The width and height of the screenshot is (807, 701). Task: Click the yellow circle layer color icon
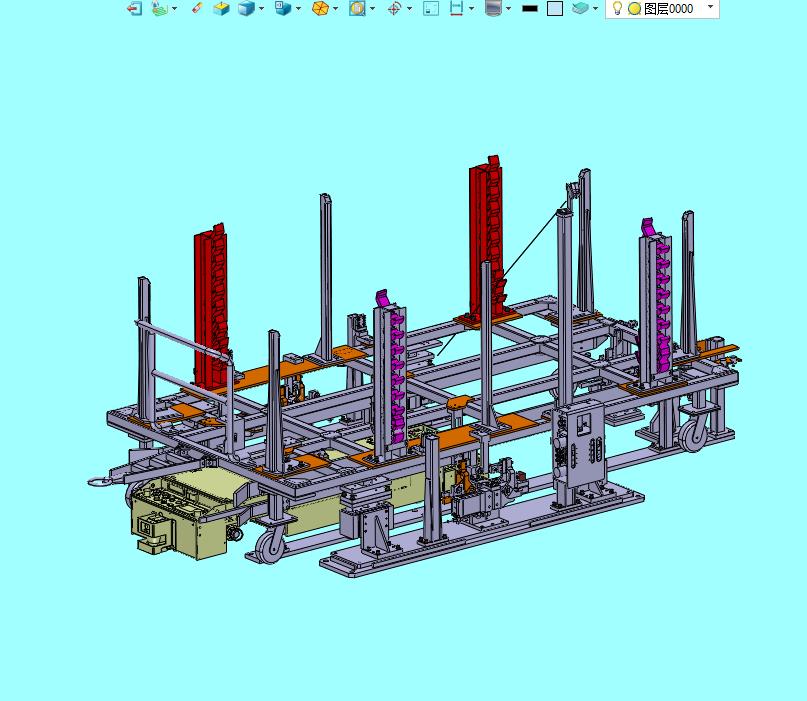635,9
